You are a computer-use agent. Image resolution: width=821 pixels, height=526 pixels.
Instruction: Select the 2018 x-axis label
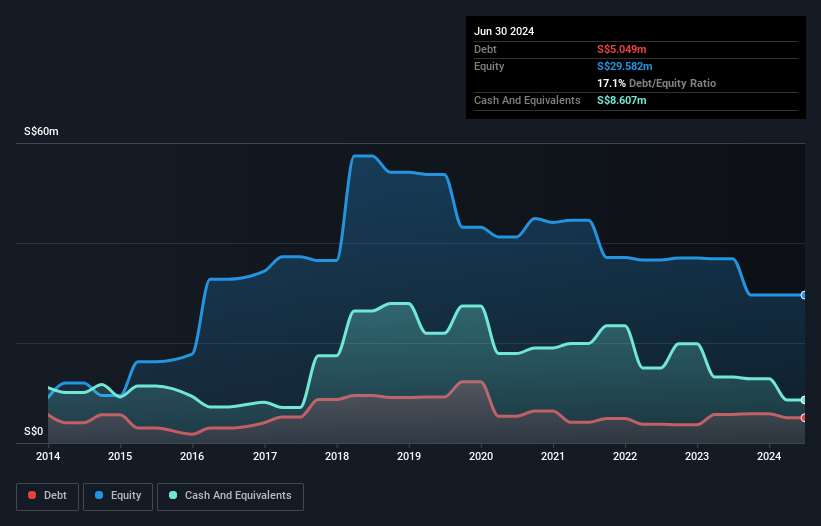tap(337, 456)
